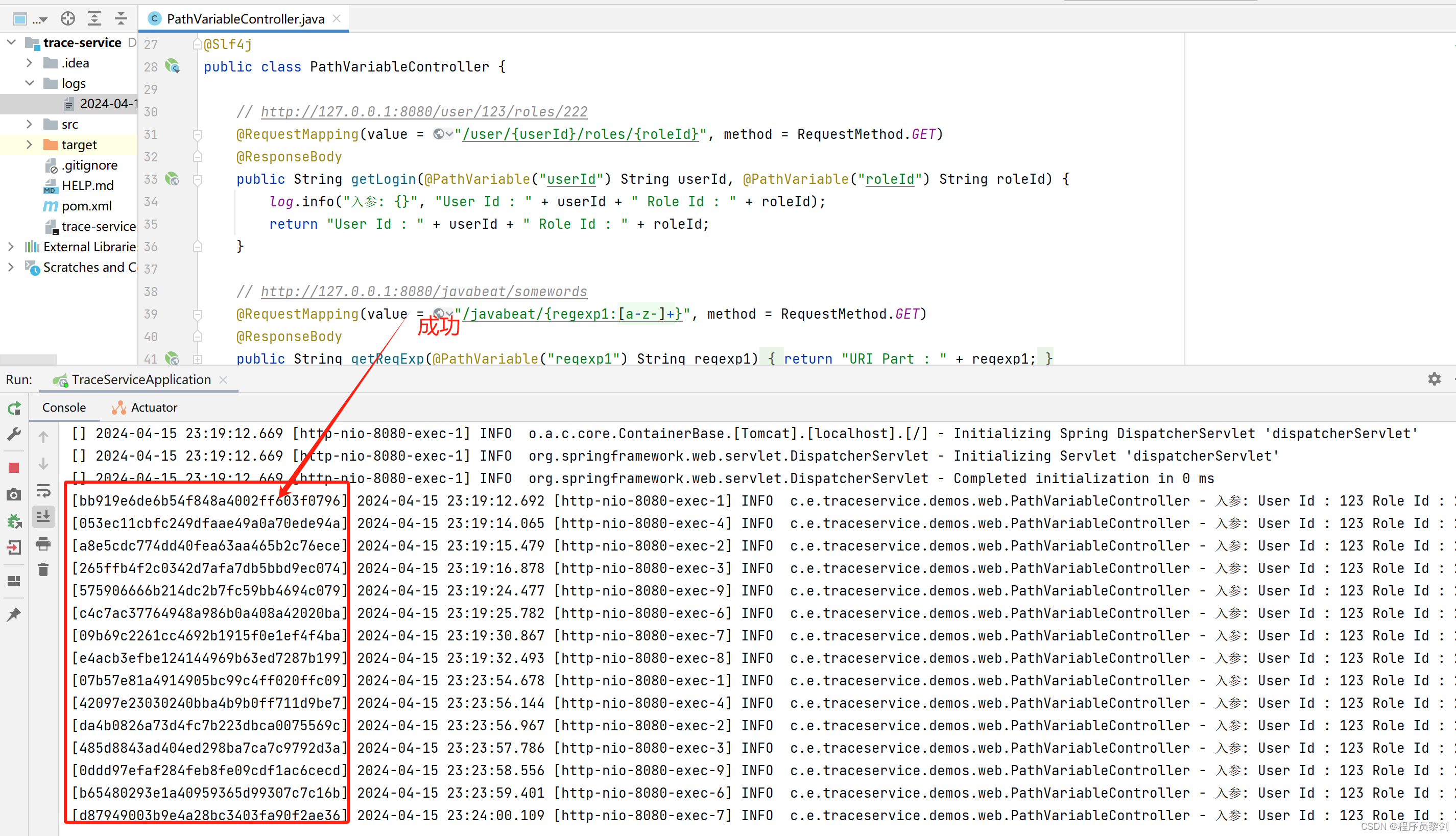Clear console with trash icon

43,569
